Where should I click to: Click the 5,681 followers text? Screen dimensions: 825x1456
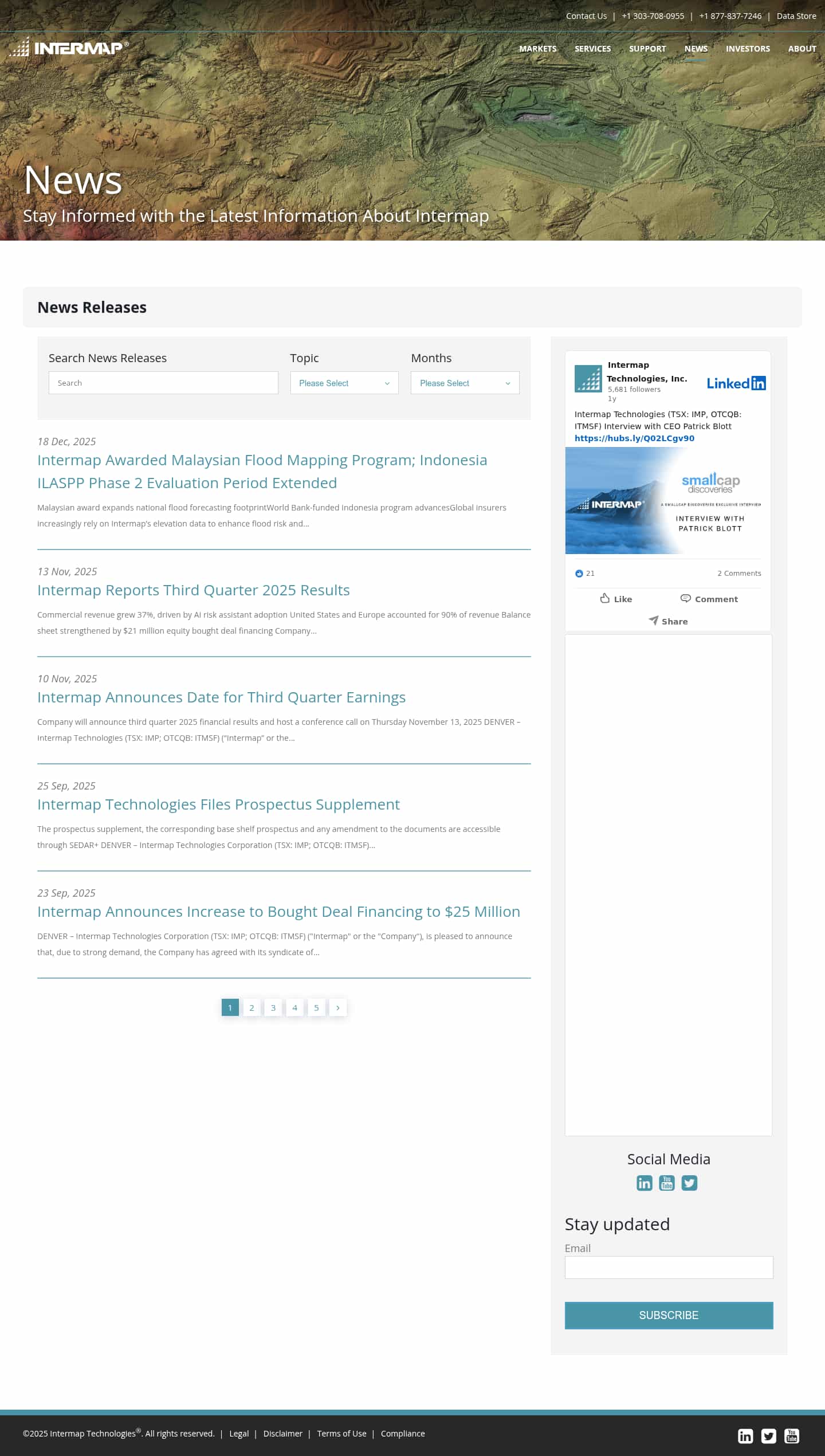(x=634, y=390)
